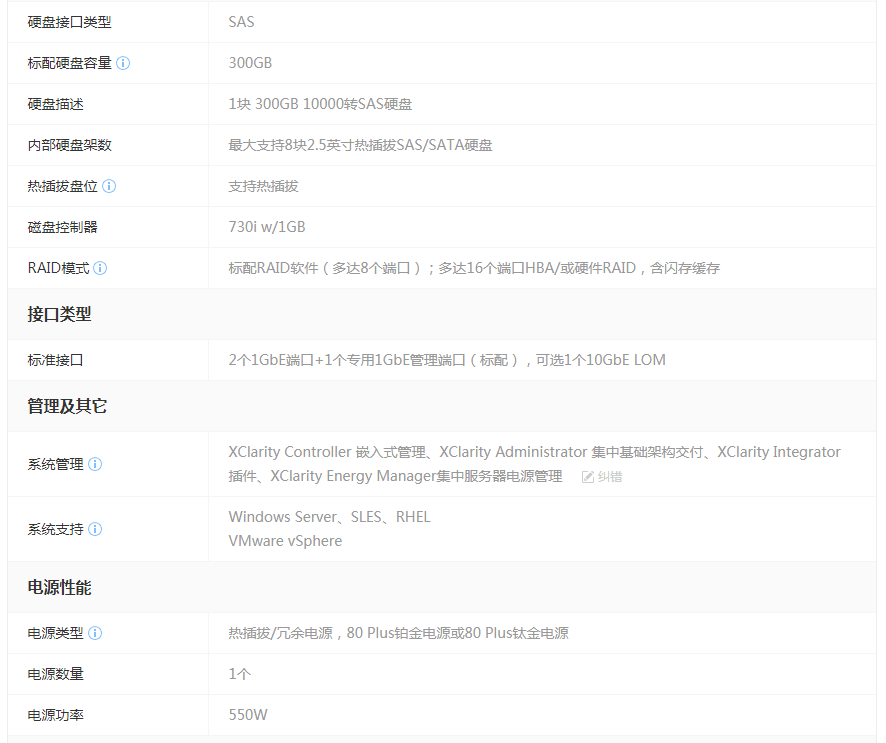Click the info icon next to 系统支持
Image resolution: width=886 pixels, height=743 pixels.
[x=95, y=529]
